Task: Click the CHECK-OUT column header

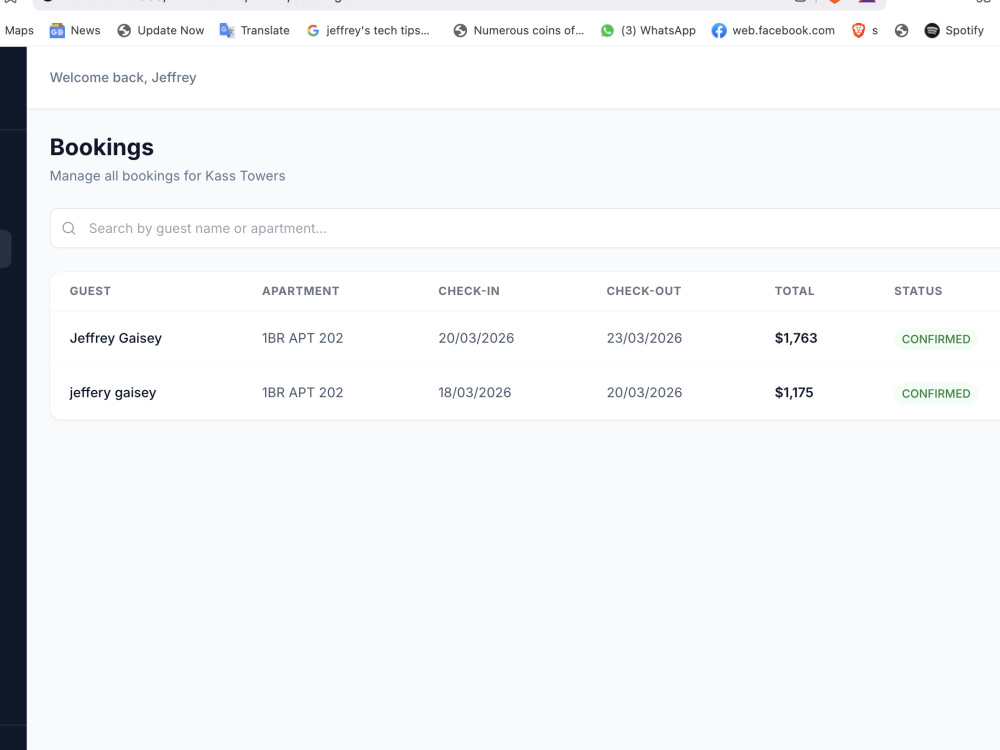Action: [x=643, y=291]
